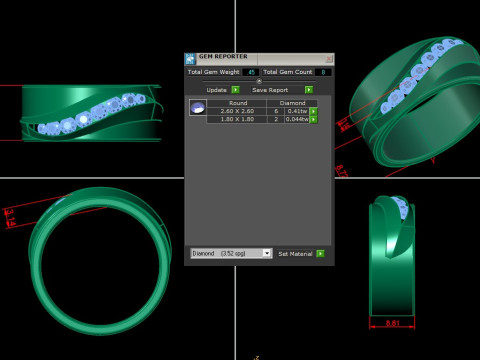Click the 0.41tw weight cell
The height and width of the screenshot is (360, 480).
click(297, 111)
